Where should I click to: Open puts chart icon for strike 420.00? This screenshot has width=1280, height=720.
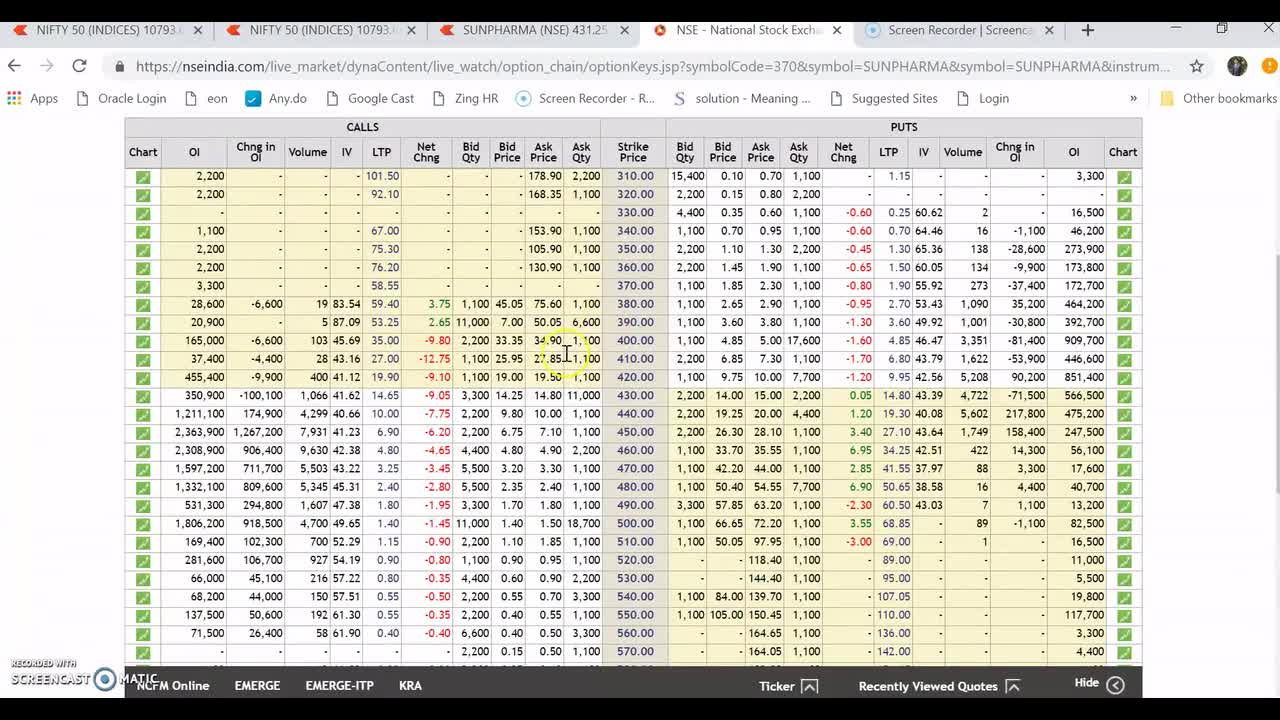[1124, 378]
